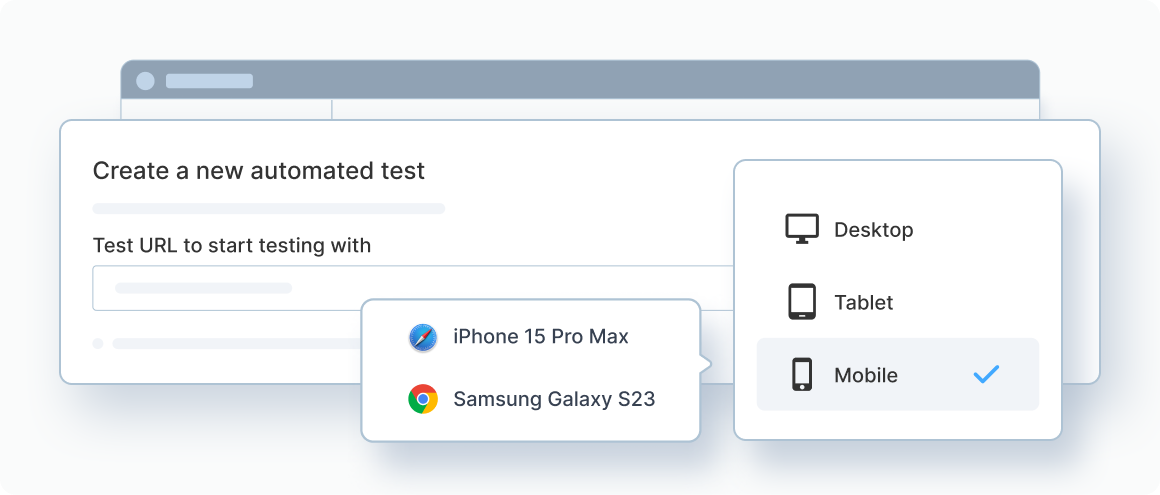Click the blue checkmark beside Mobile
Screen dimensions: 1160x495
(986, 375)
